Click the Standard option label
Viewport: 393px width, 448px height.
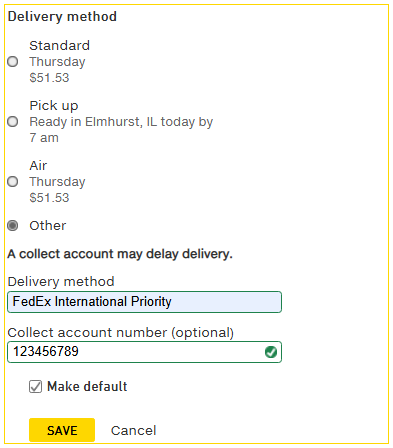coord(60,46)
